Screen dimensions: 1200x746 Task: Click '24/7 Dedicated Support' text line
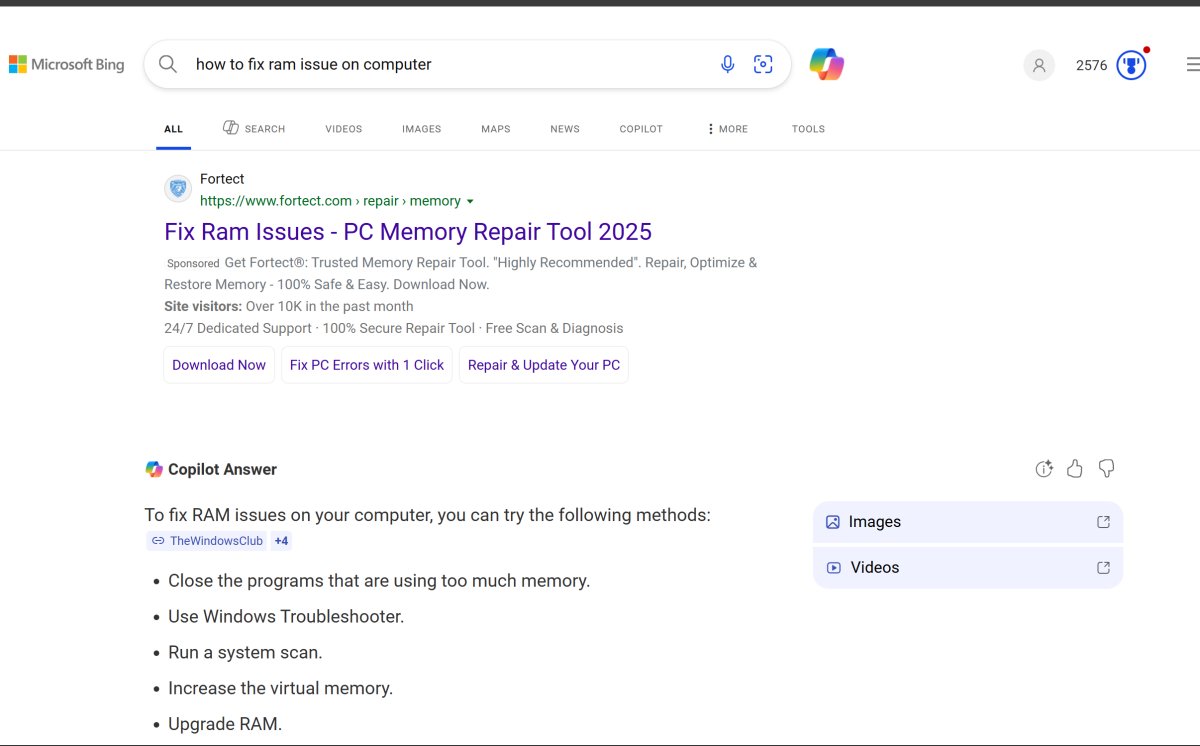coord(394,328)
